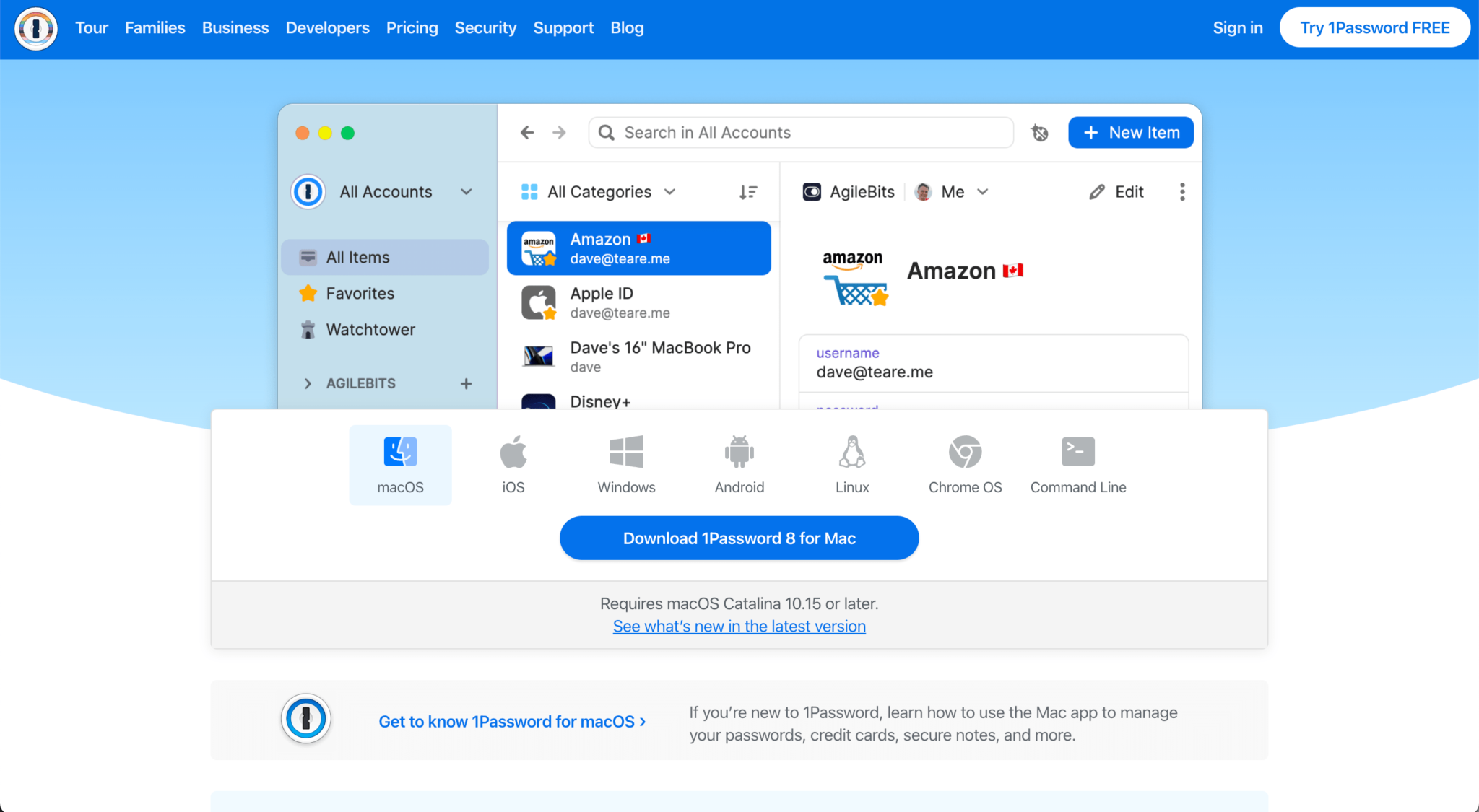Click the Watchtower tower icon in the sidebar

(x=308, y=330)
